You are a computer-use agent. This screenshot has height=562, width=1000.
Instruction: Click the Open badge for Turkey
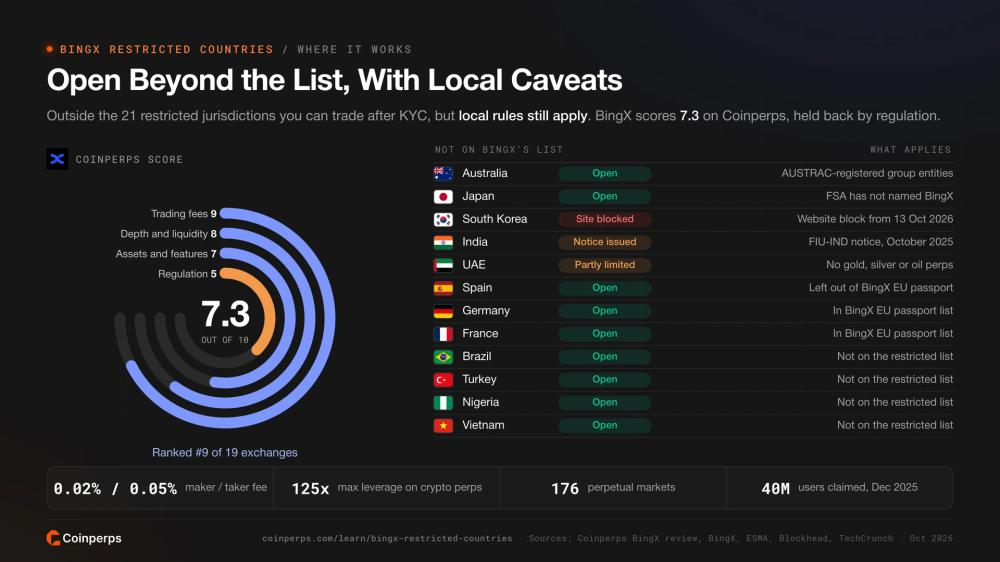(x=605, y=380)
